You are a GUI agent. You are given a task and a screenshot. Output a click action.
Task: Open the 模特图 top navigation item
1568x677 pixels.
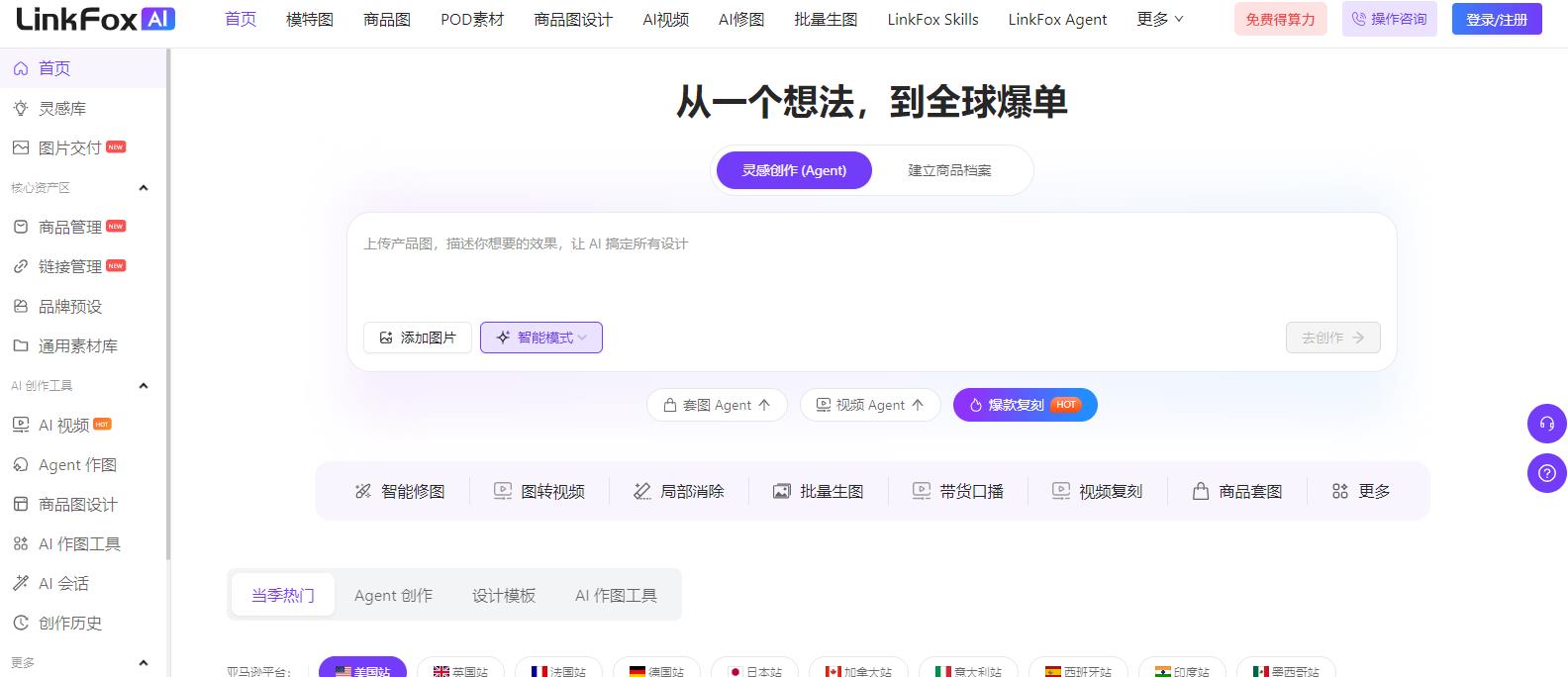(310, 19)
